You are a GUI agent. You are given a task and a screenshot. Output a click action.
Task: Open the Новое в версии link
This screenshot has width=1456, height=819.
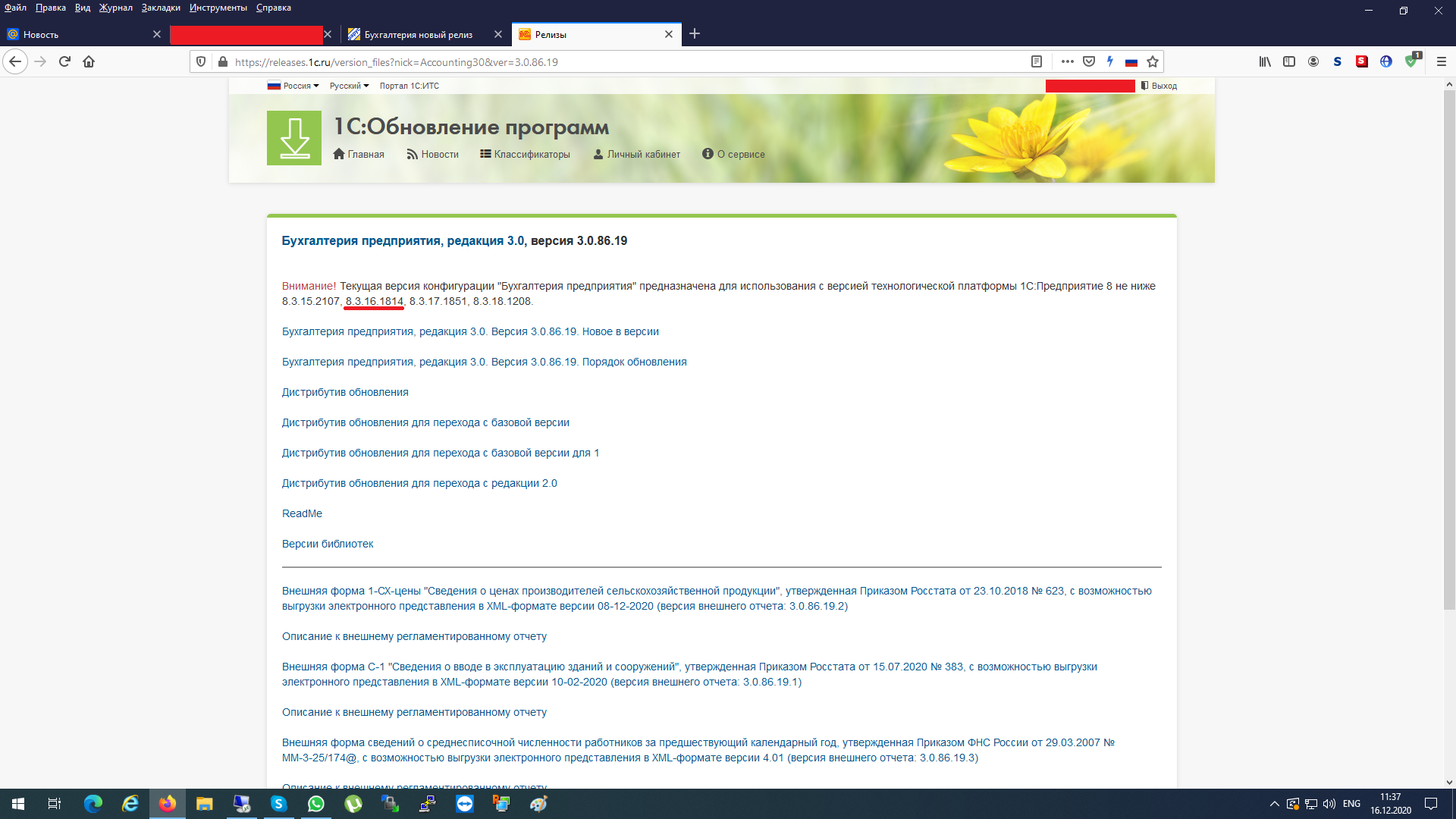[x=470, y=331]
